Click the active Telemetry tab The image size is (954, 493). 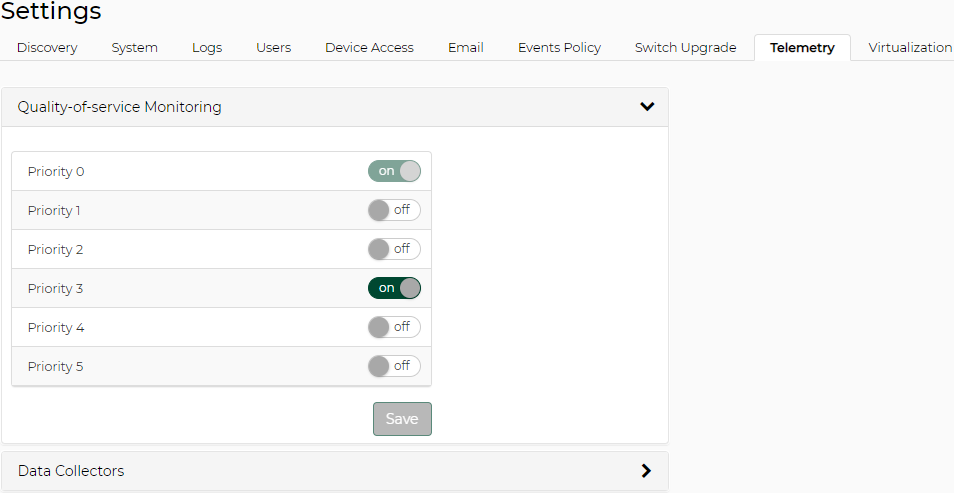(x=802, y=48)
